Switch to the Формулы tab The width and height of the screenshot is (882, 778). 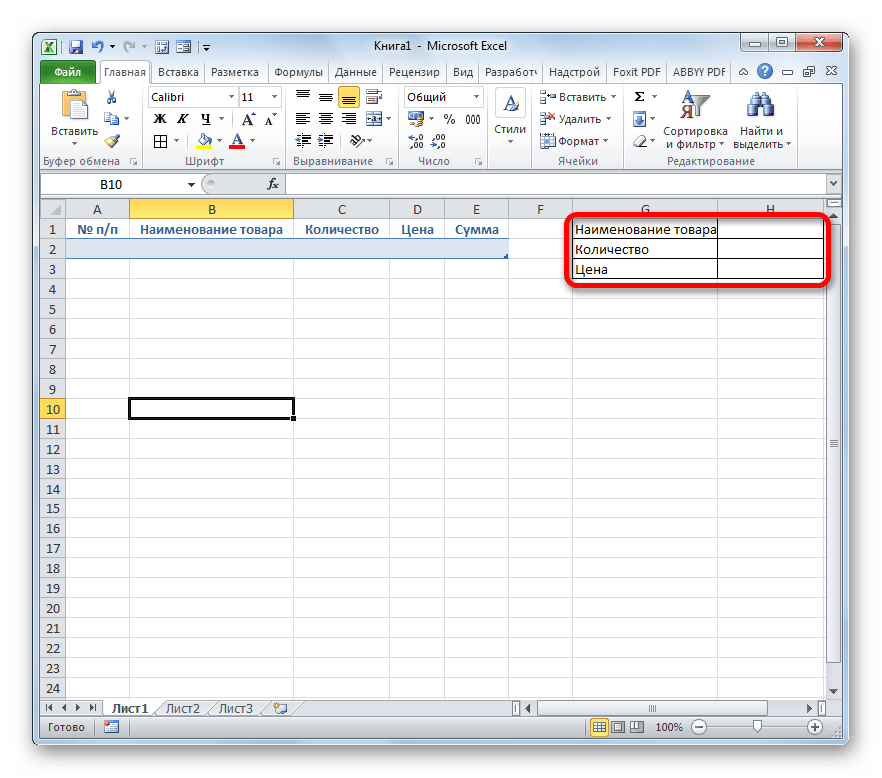point(298,72)
